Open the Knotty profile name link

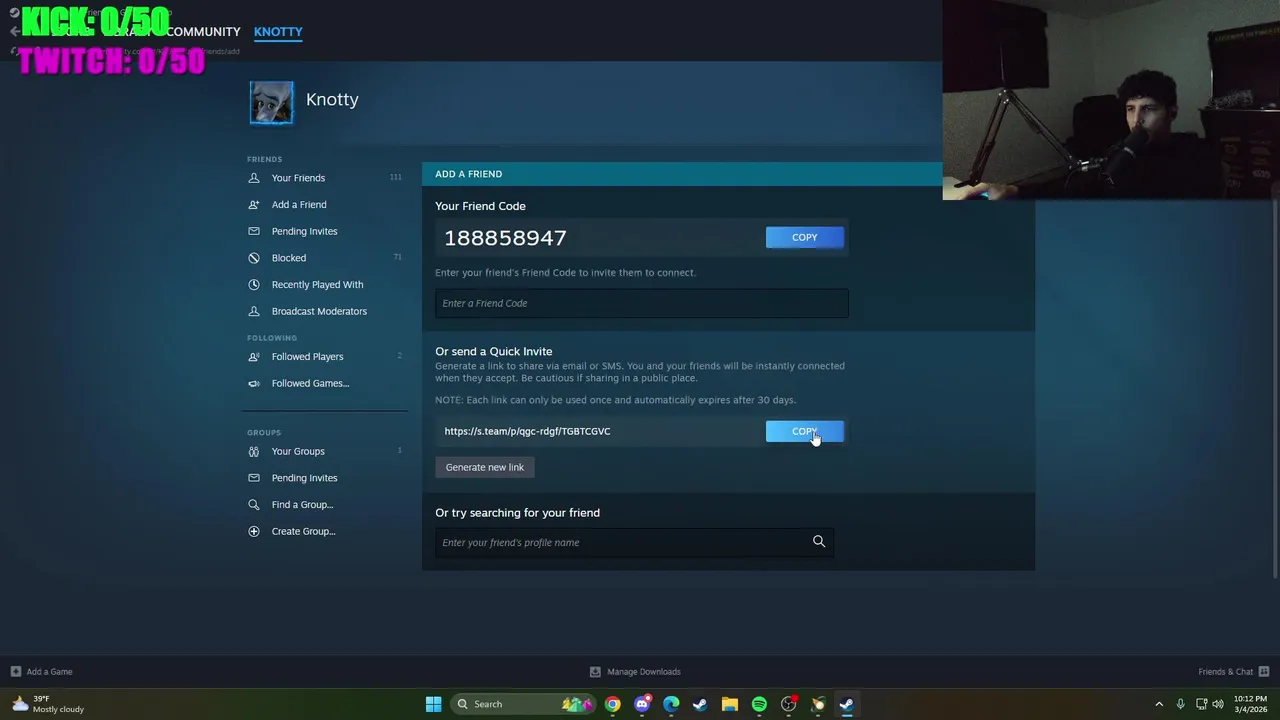(x=332, y=99)
